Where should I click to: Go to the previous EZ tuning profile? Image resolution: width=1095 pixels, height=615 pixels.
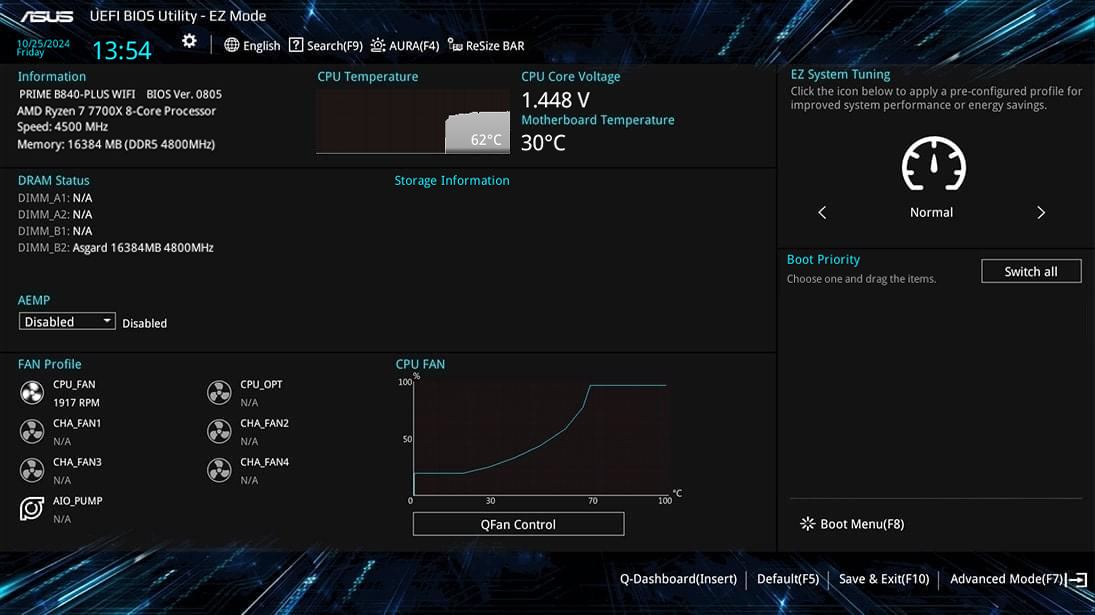coord(822,212)
